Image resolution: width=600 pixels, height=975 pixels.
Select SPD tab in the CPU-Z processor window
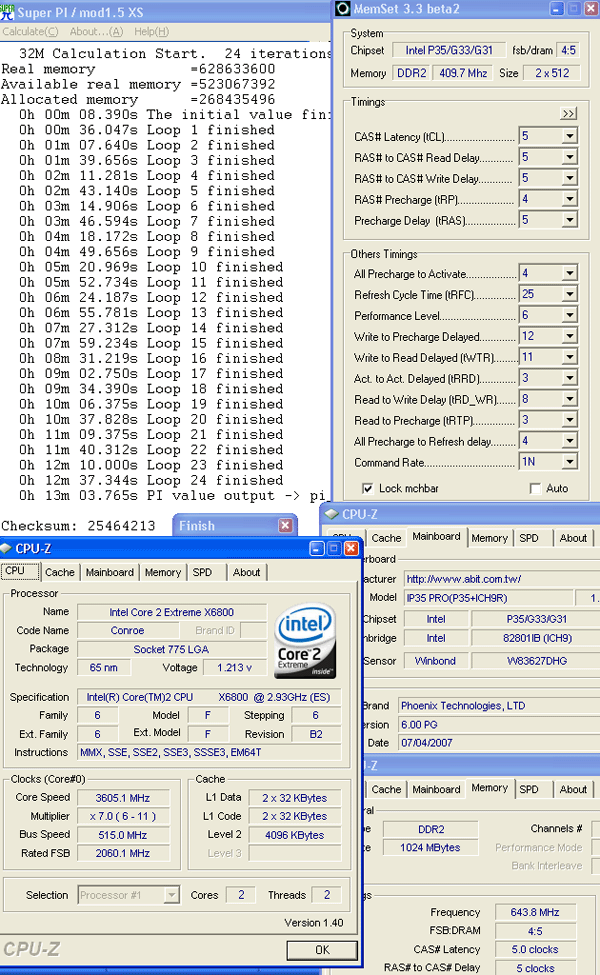click(x=202, y=573)
